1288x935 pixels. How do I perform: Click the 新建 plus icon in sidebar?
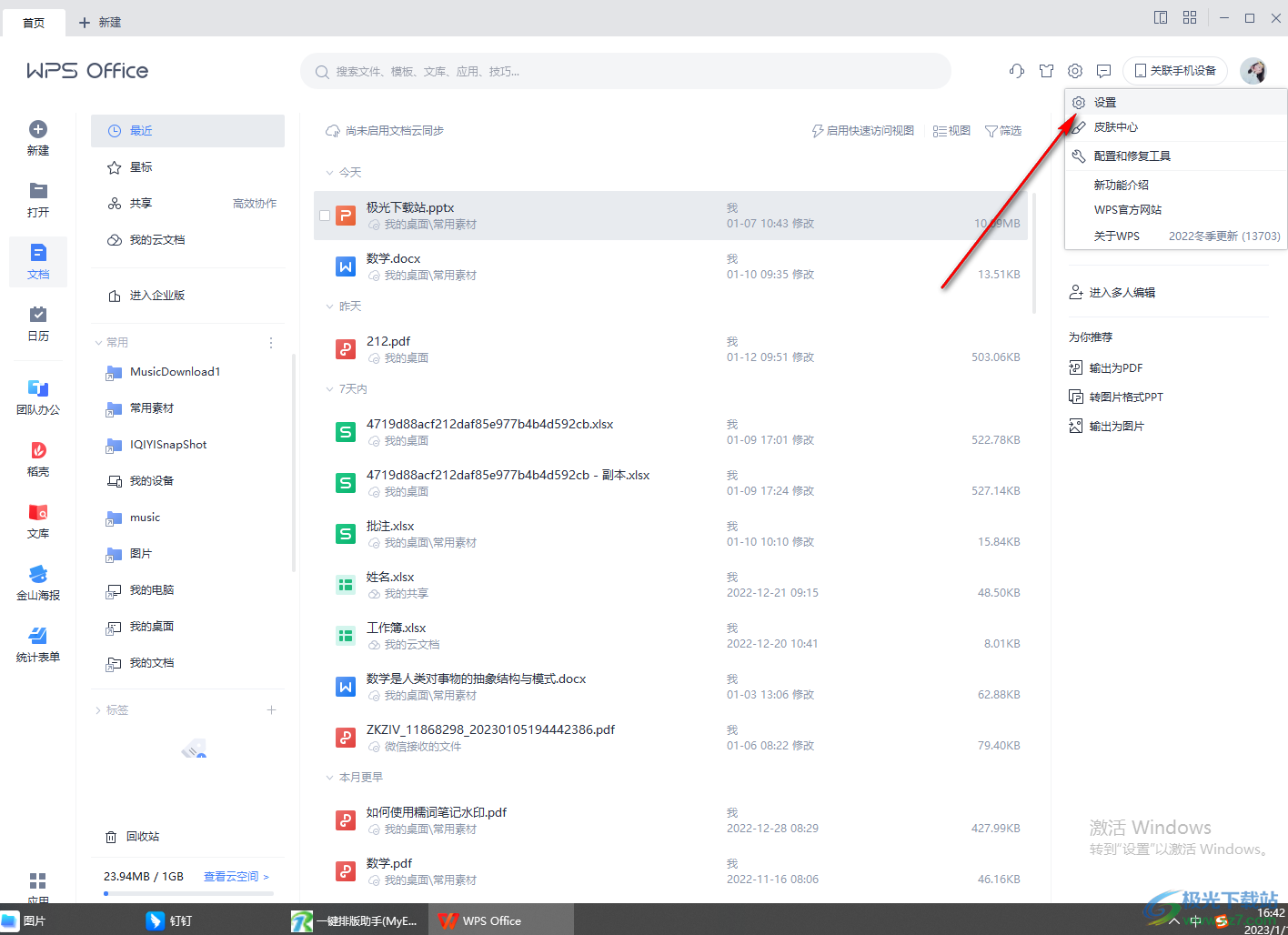pyautogui.click(x=38, y=129)
